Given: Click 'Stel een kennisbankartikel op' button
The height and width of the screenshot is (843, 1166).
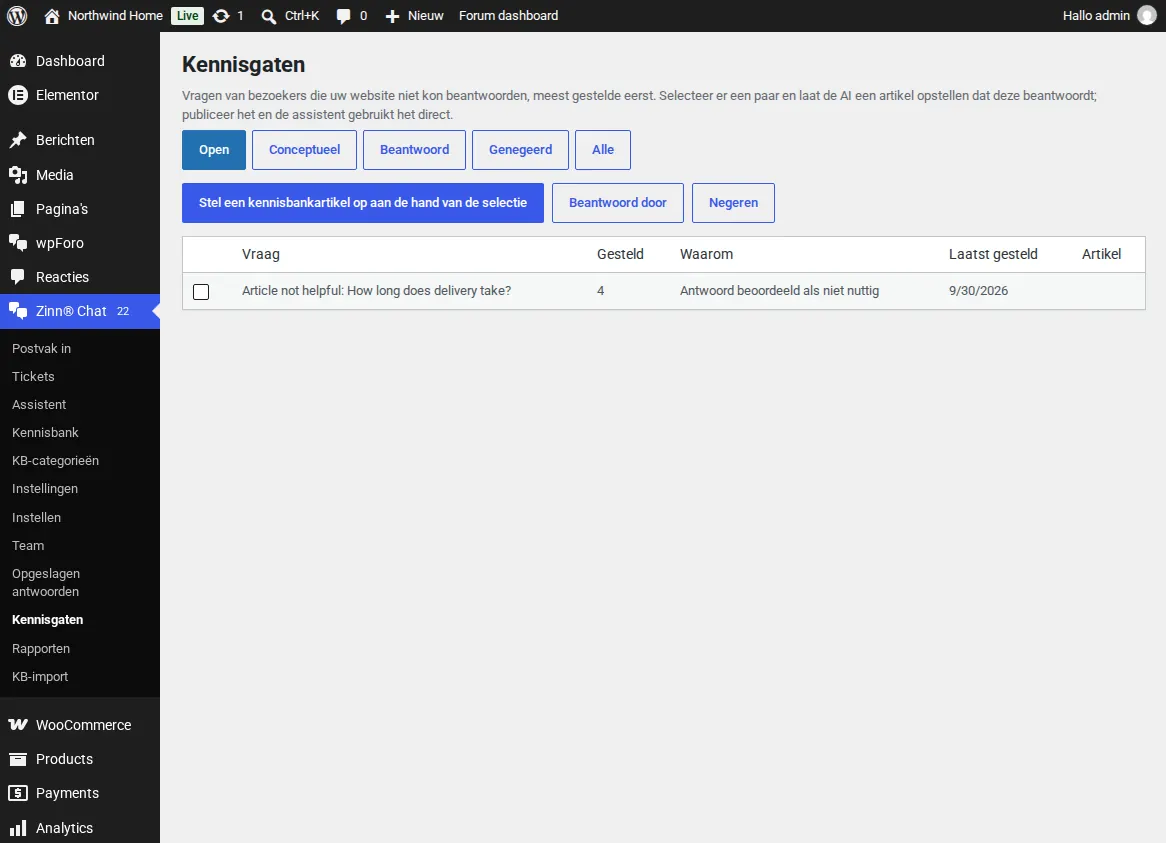Looking at the screenshot, I should [x=363, y=203].
